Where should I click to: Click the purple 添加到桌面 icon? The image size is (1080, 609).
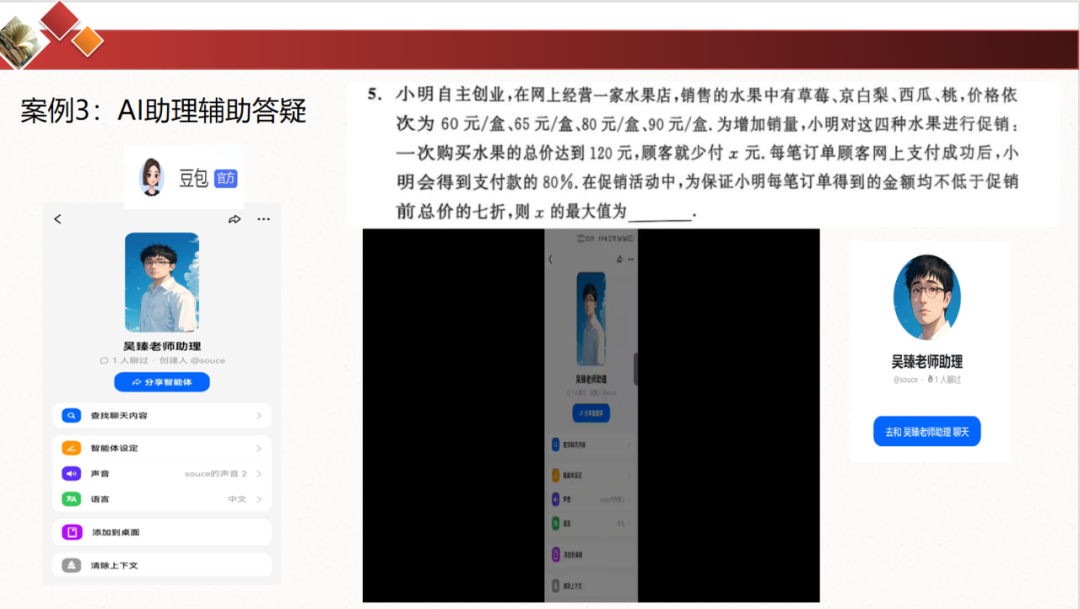72,532
